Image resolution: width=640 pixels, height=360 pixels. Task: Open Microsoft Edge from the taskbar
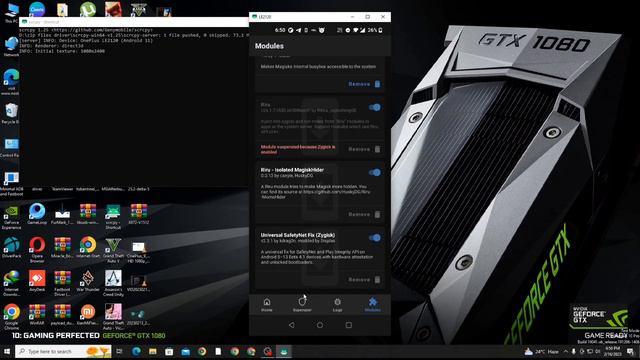click(x=136, y=351)
